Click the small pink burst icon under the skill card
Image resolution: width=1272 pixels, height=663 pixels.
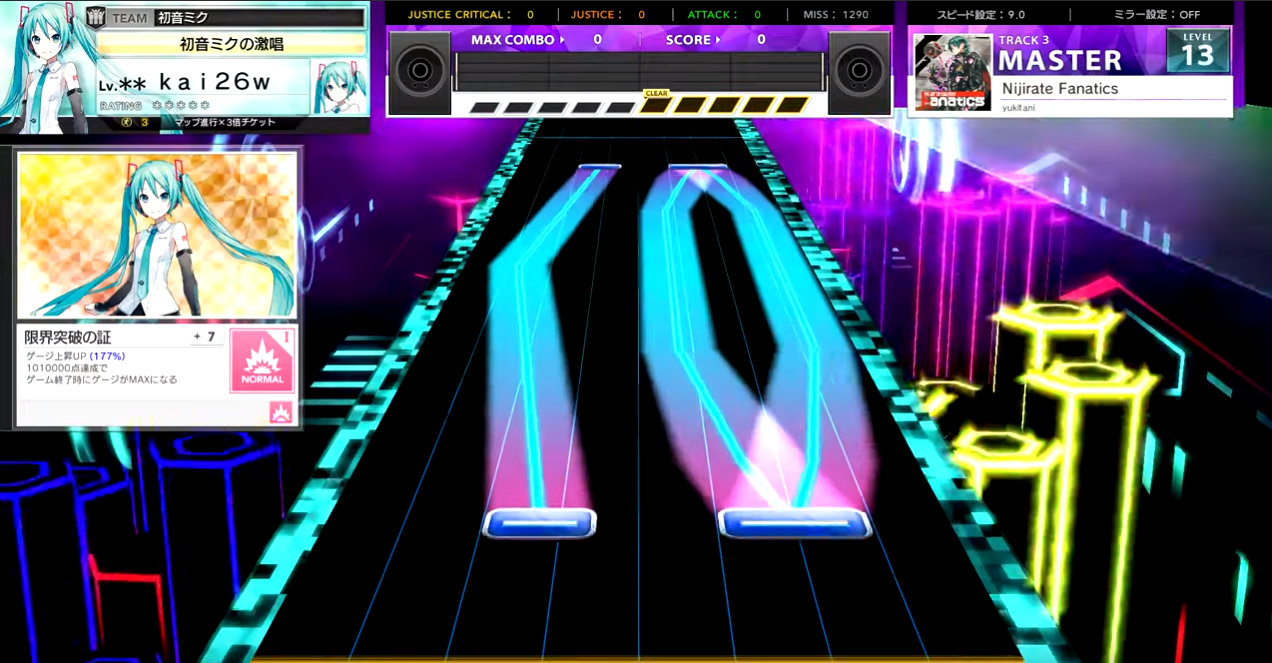(281, 412)
